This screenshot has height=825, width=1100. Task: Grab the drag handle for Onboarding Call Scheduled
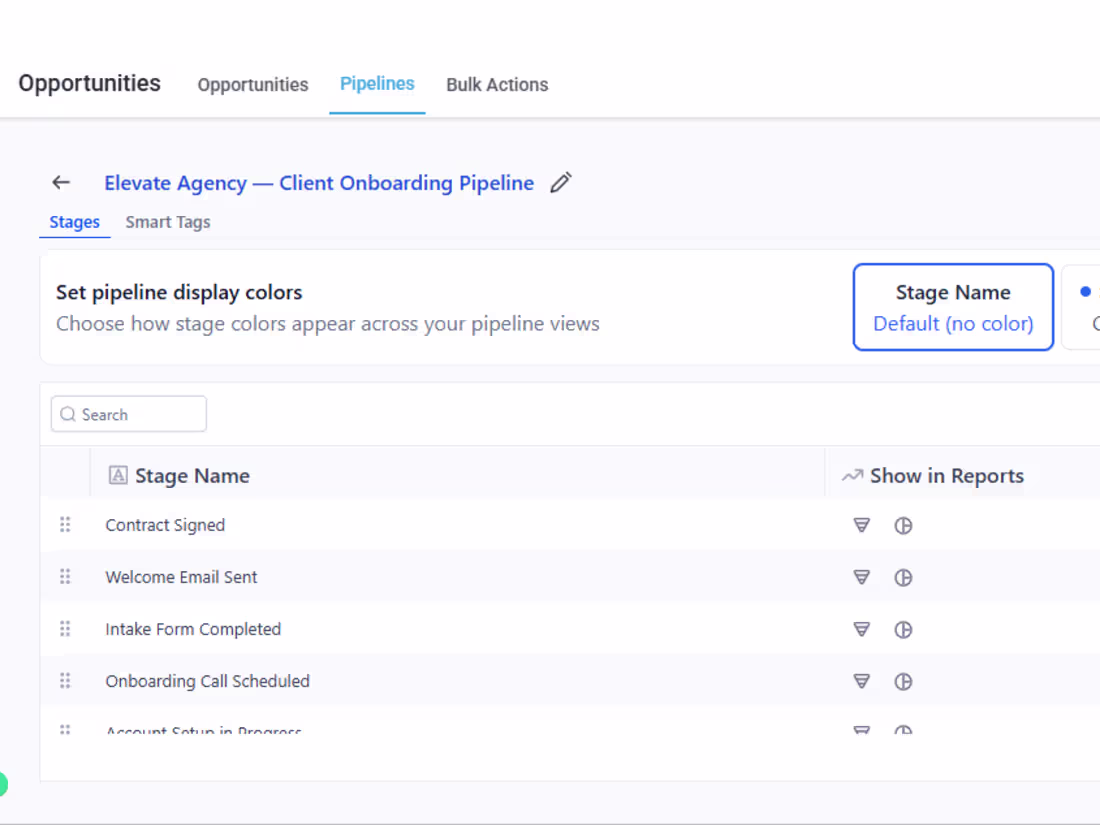[65, 680]
